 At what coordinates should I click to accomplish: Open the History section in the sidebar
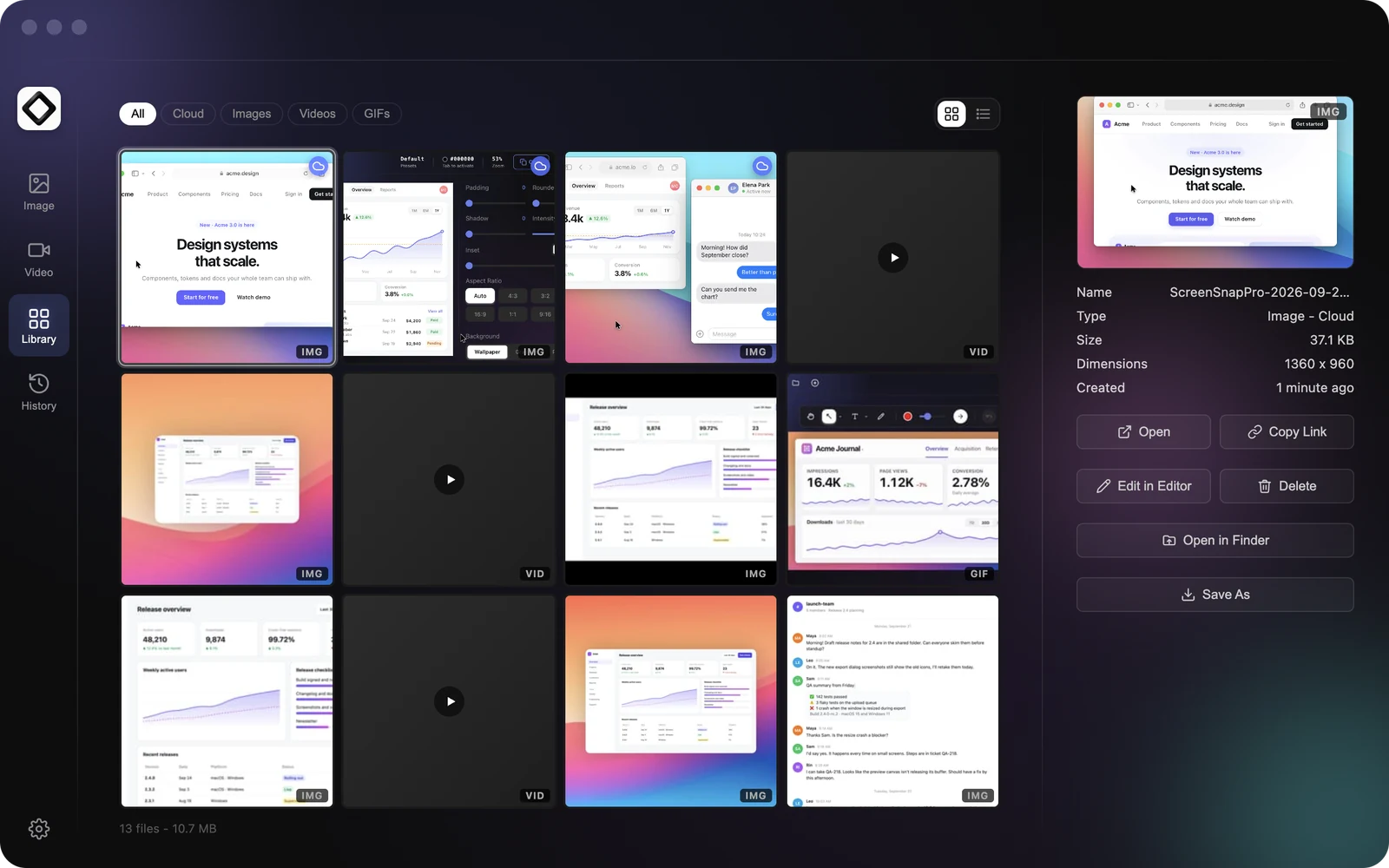click(x=38, y=392)
